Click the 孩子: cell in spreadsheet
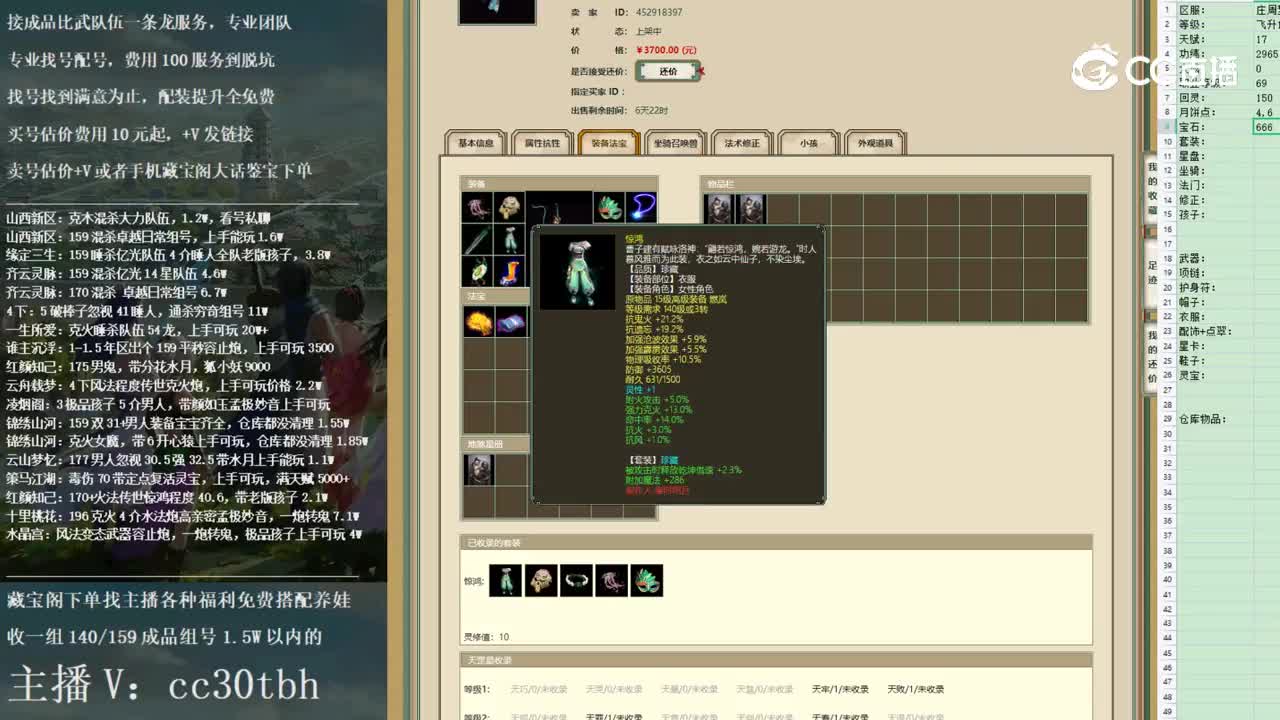This screenshot has width=1280, height=720. point(1214,215)
